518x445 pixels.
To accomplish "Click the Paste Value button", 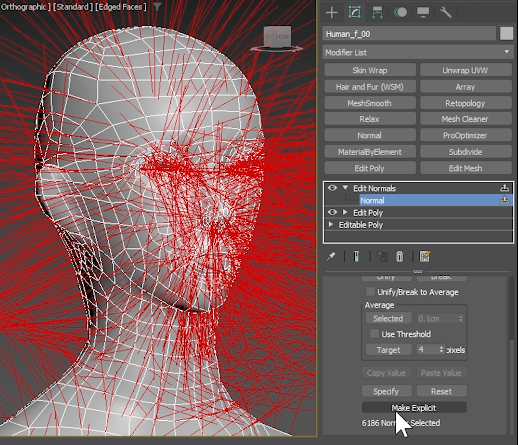I will click(442, 373).
